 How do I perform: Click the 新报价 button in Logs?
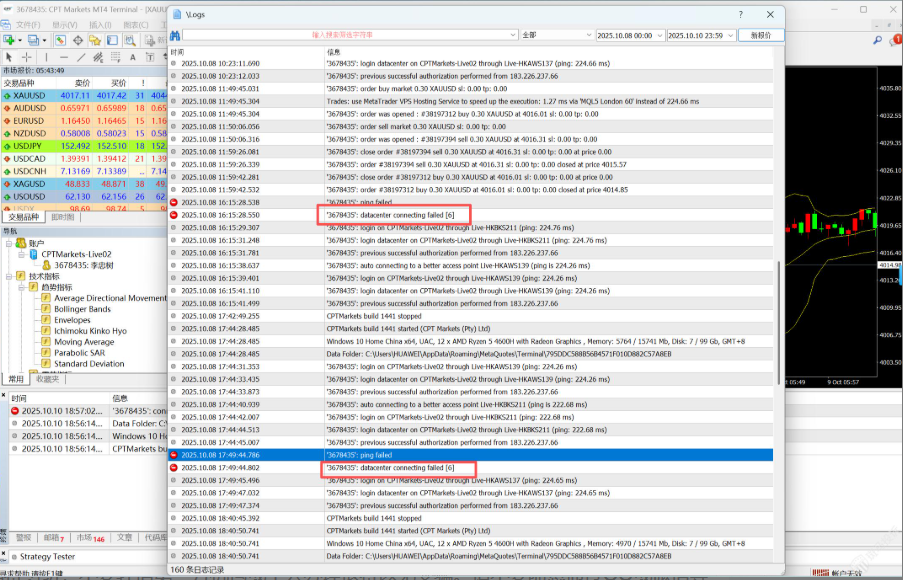(x=760, y=35)
